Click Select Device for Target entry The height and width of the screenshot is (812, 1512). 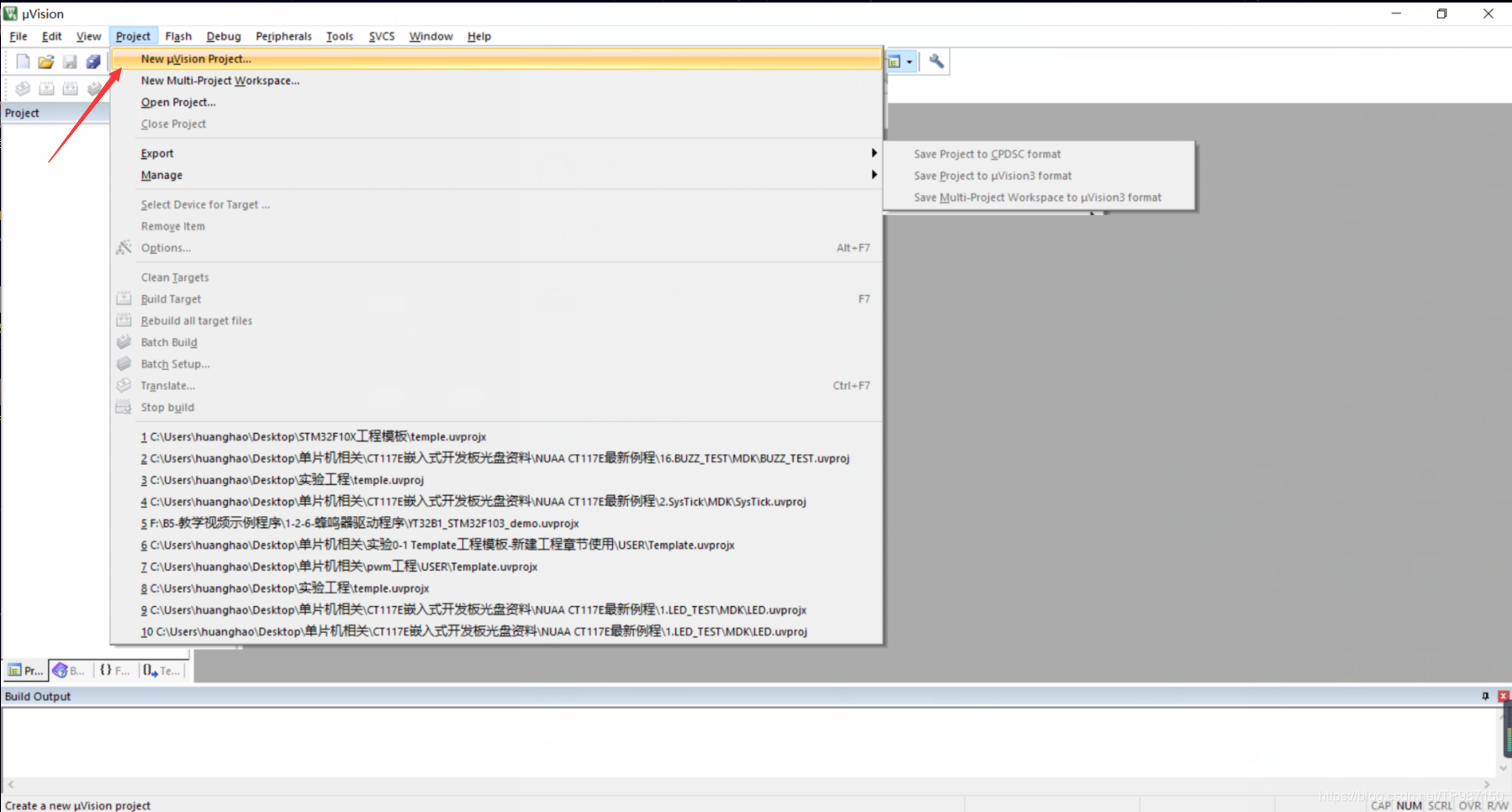coord(496,204)
